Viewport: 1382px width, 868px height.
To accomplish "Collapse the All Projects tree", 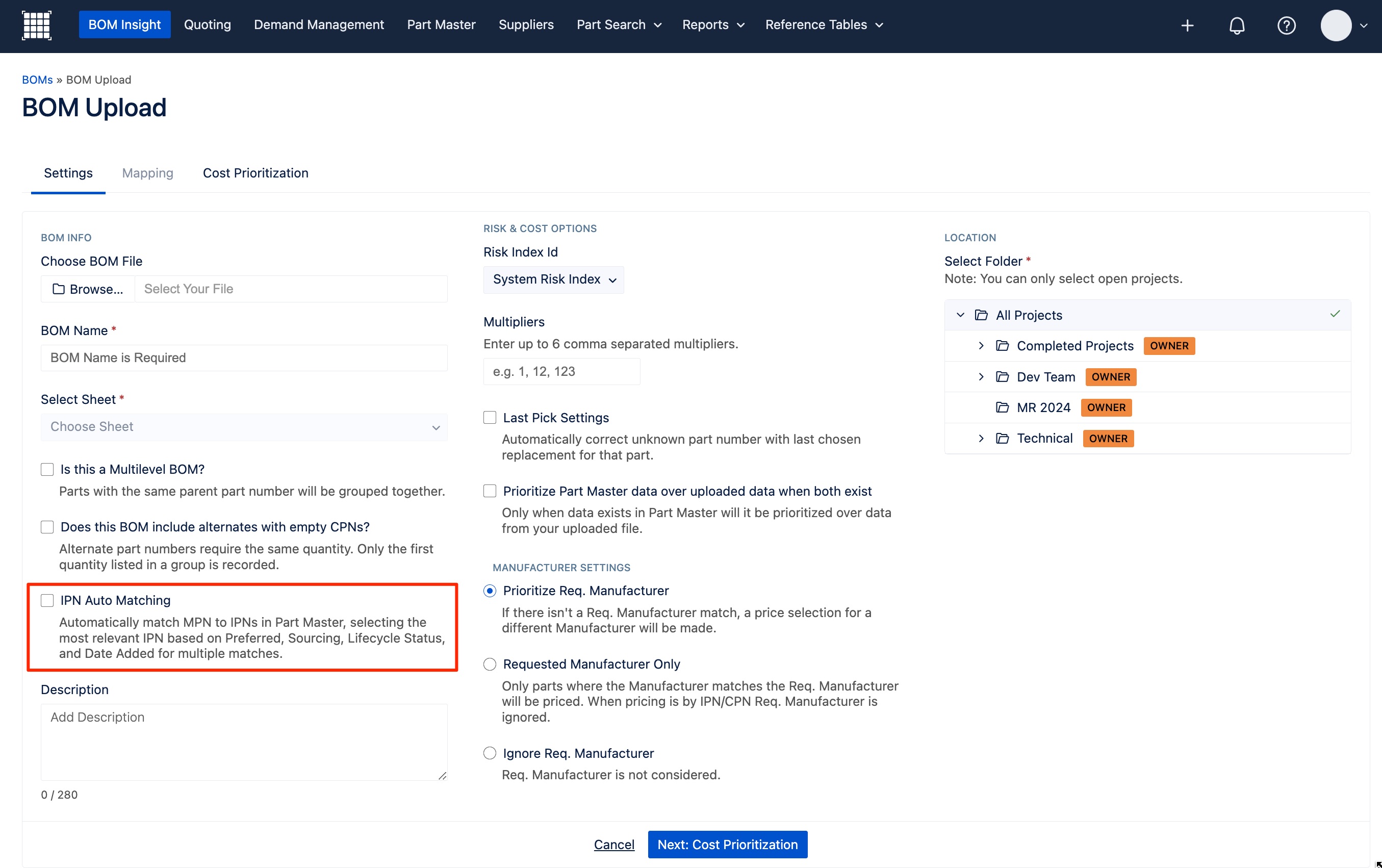I will (960, 315).
